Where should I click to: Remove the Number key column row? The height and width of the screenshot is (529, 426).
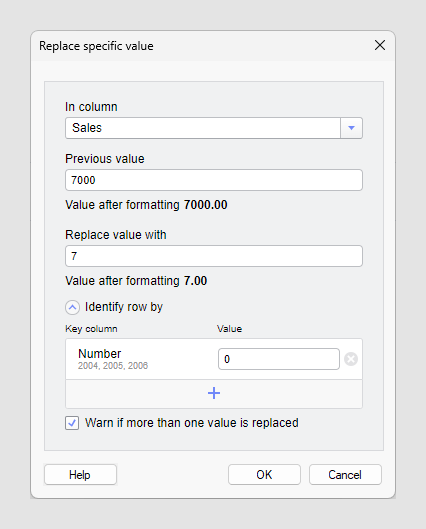351,359
